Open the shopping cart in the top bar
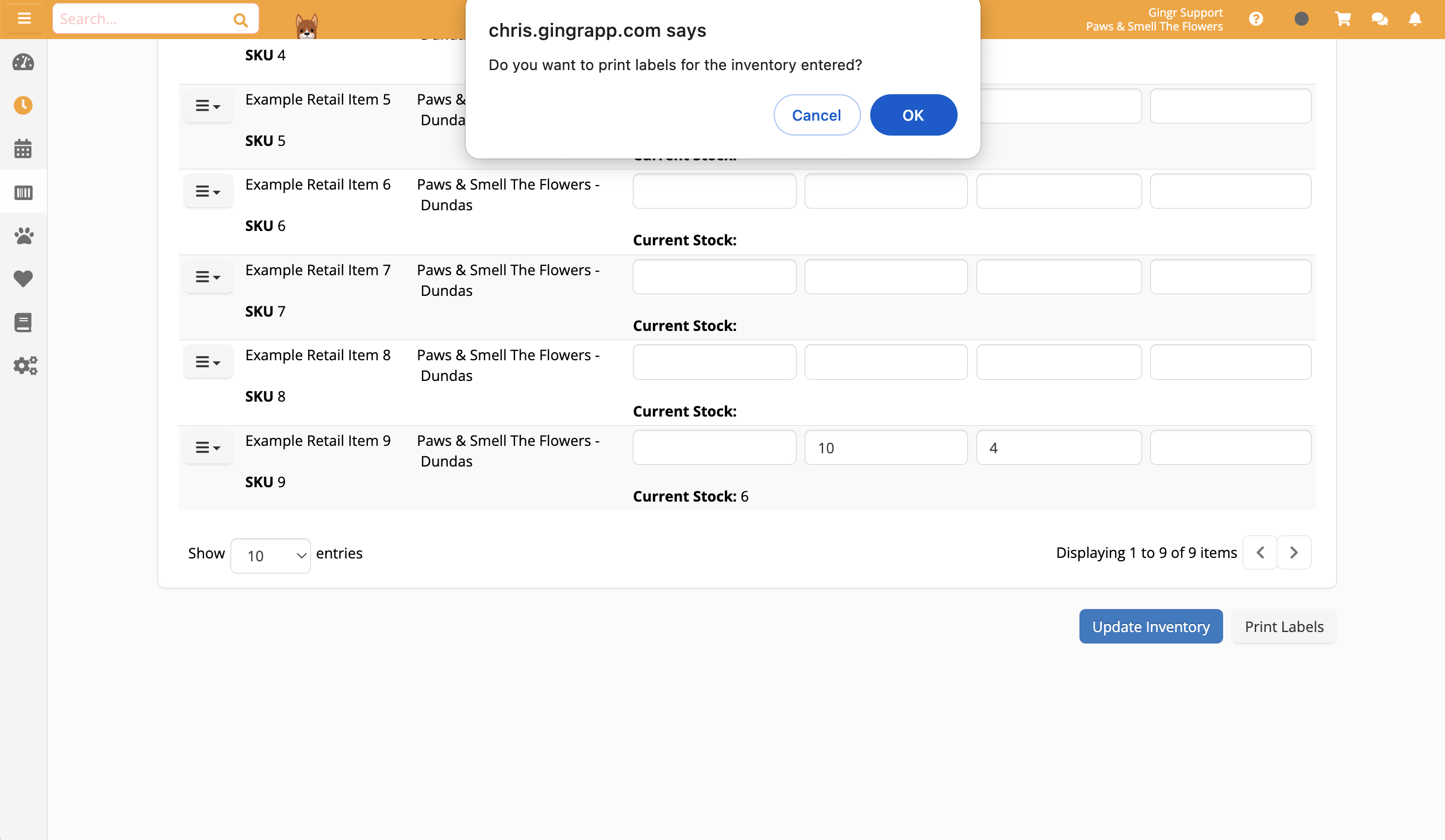The image size is (1445, 840). coord(1342,18)
